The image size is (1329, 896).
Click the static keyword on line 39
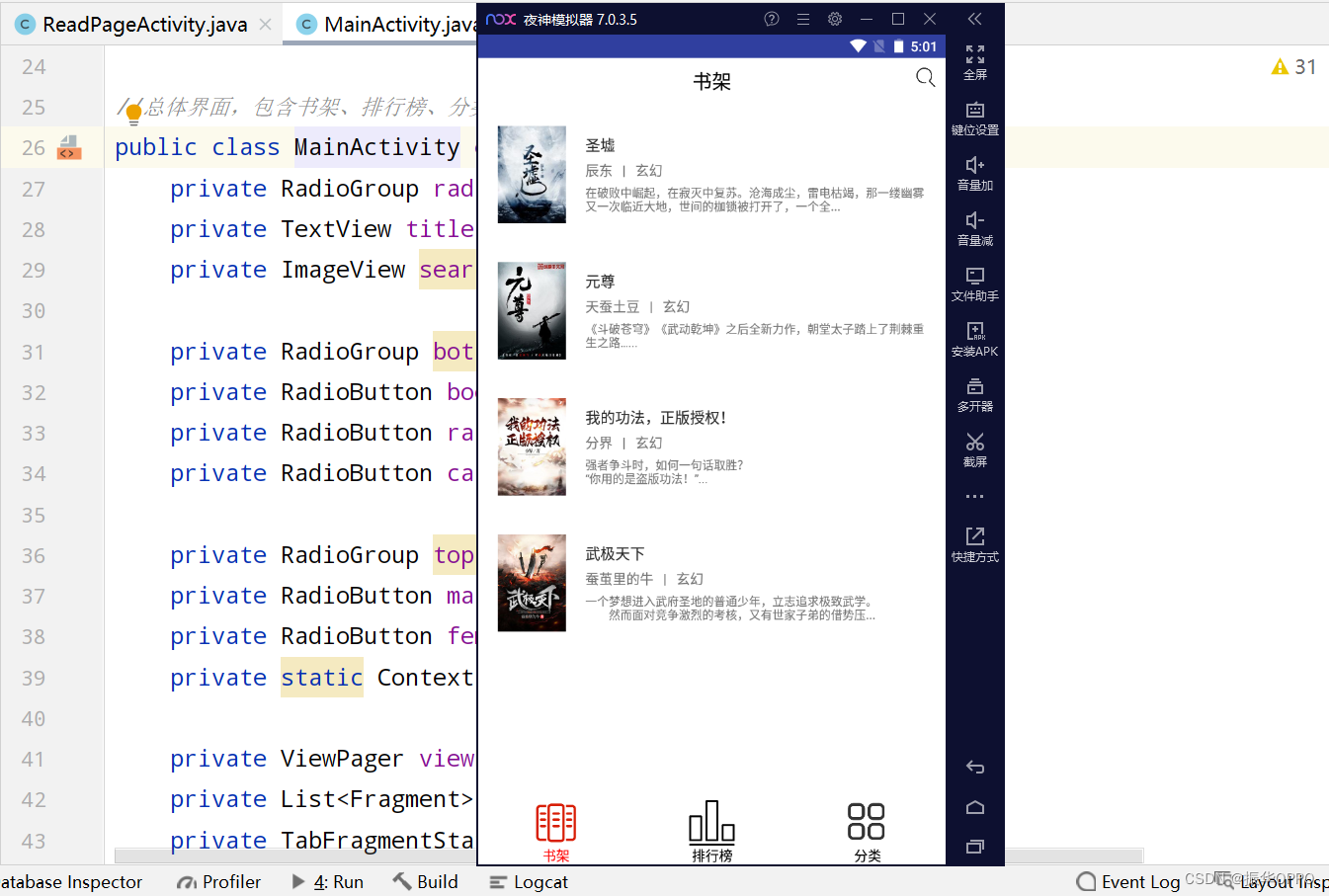(322, 678)
